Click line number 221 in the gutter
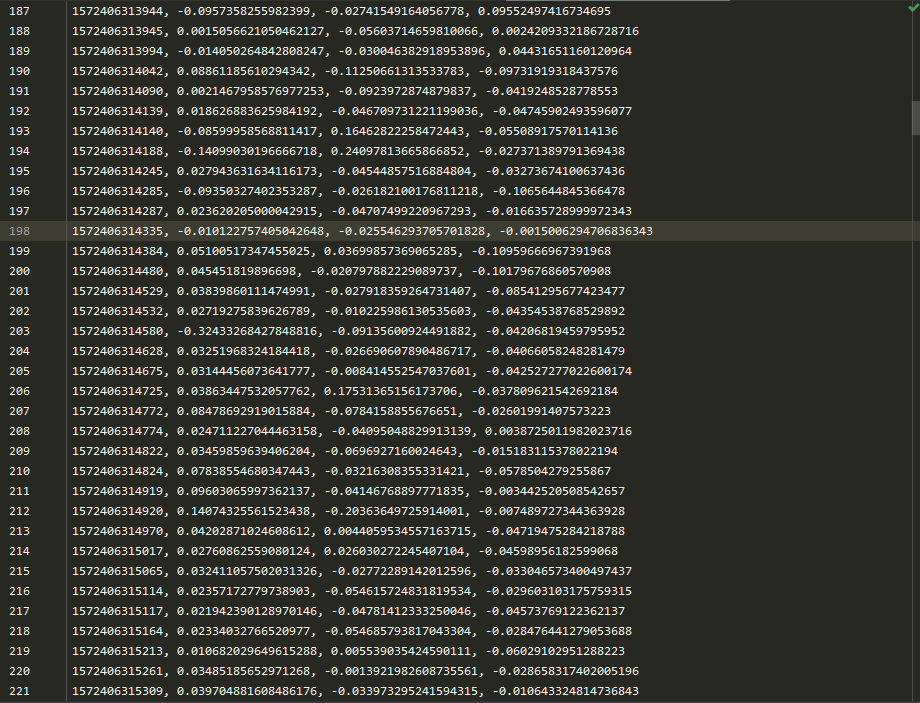The image size is (920, 703). [19, 691]
